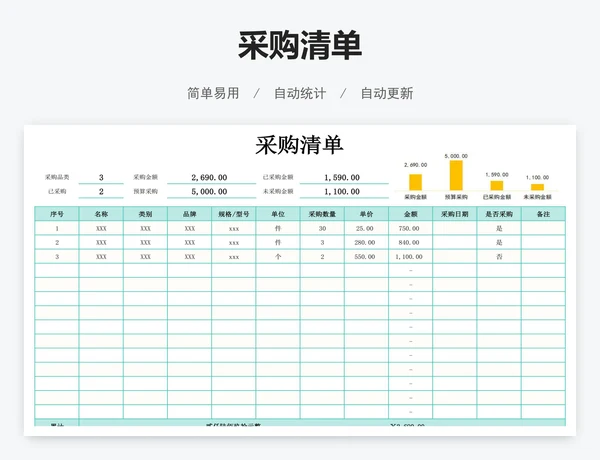Click the 简单易用 subtitle text

(213, 93)
